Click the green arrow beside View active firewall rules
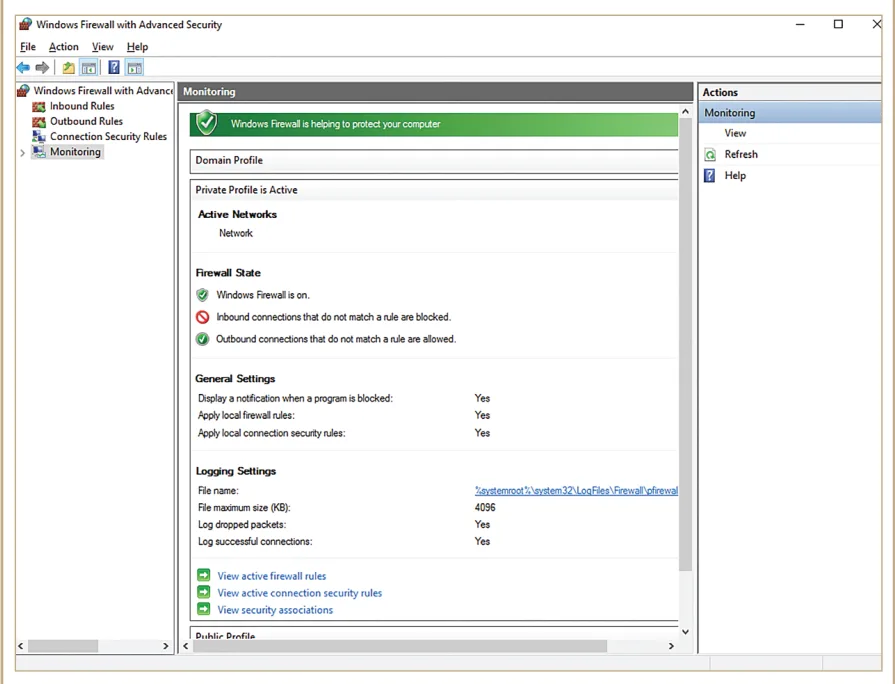Viewport: 895px width, 684px height. point(204,575)
